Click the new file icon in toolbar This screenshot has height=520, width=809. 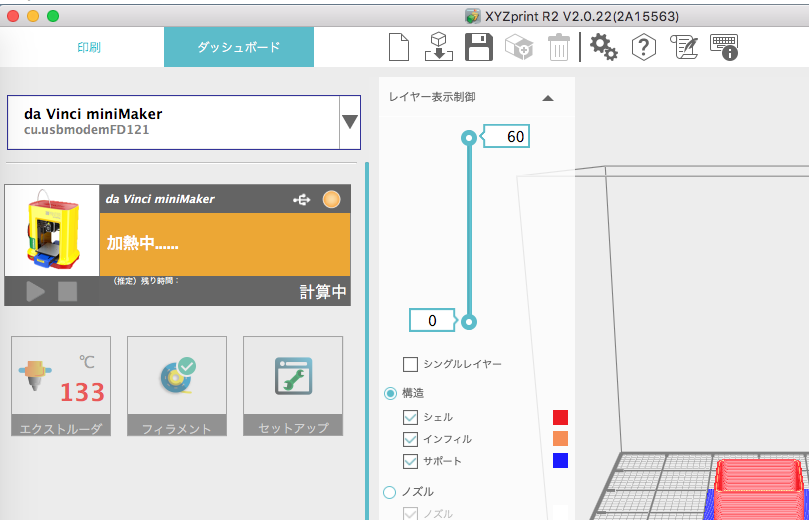click(x=399, y=47)
